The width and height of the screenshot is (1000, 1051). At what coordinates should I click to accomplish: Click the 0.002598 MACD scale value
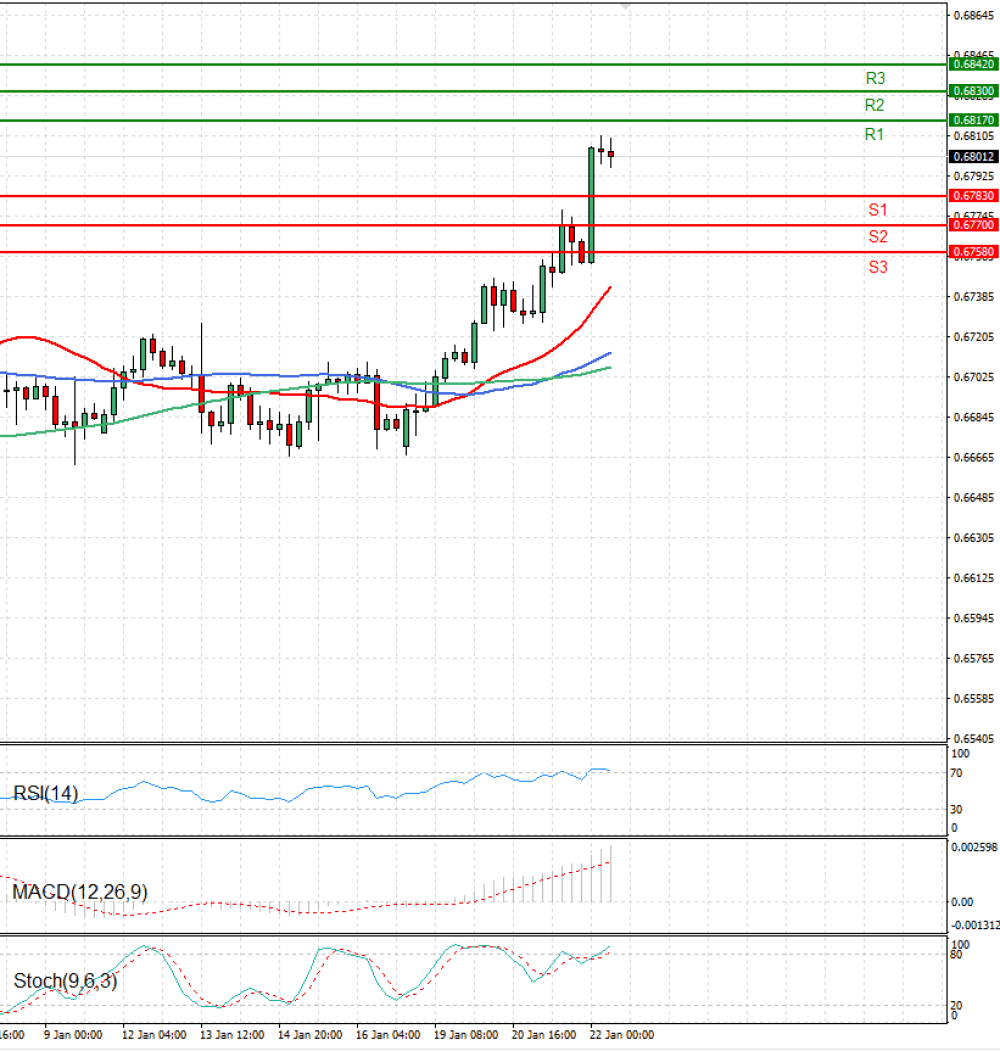[973, 849]
